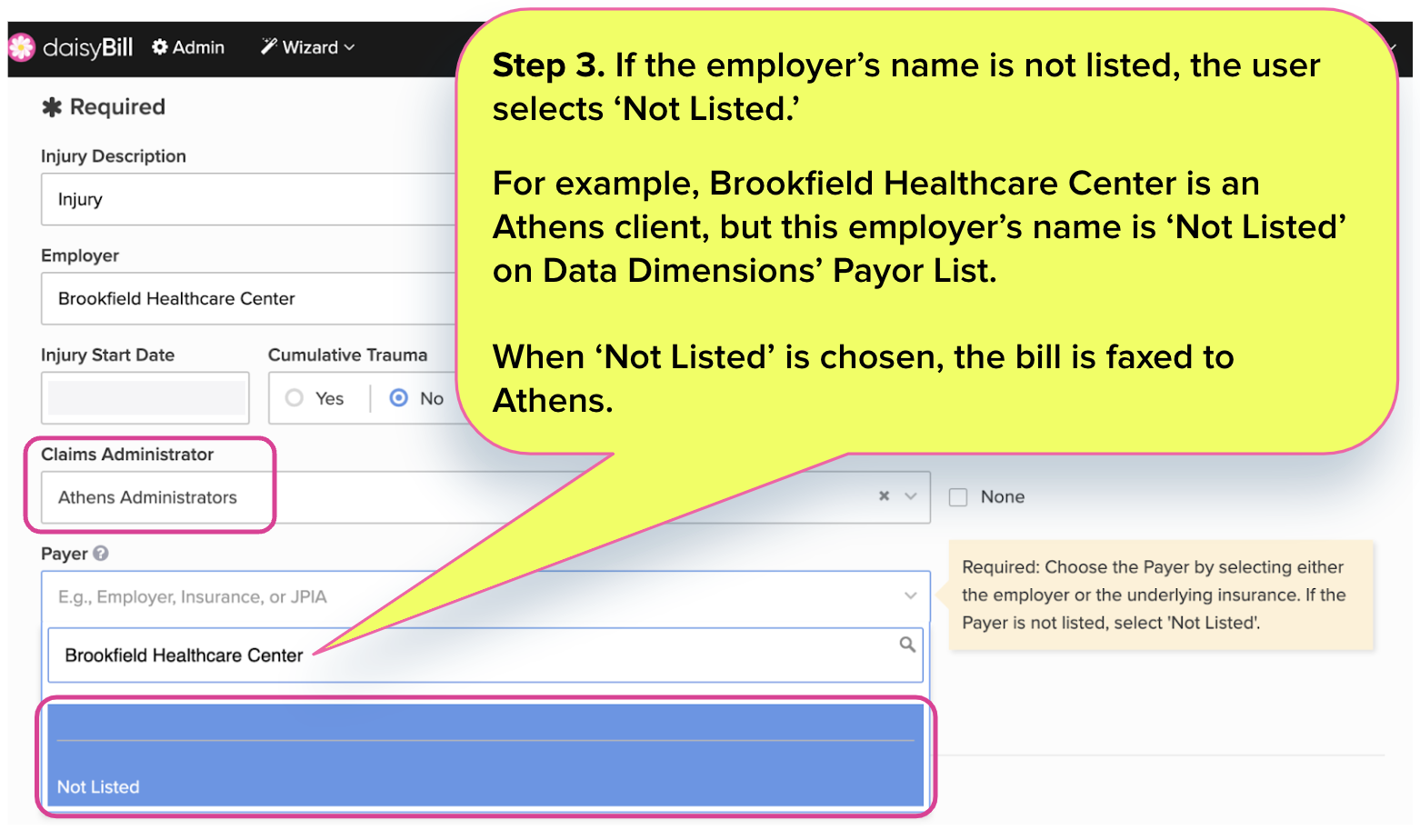Open the Admin gear menu

pyautogui.click(x=188, y=47)
